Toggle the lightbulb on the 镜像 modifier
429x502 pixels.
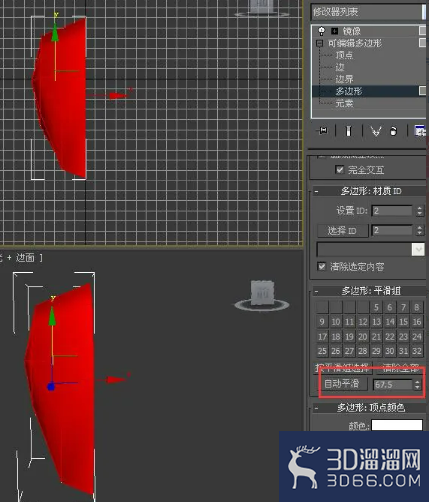(321, 31)
